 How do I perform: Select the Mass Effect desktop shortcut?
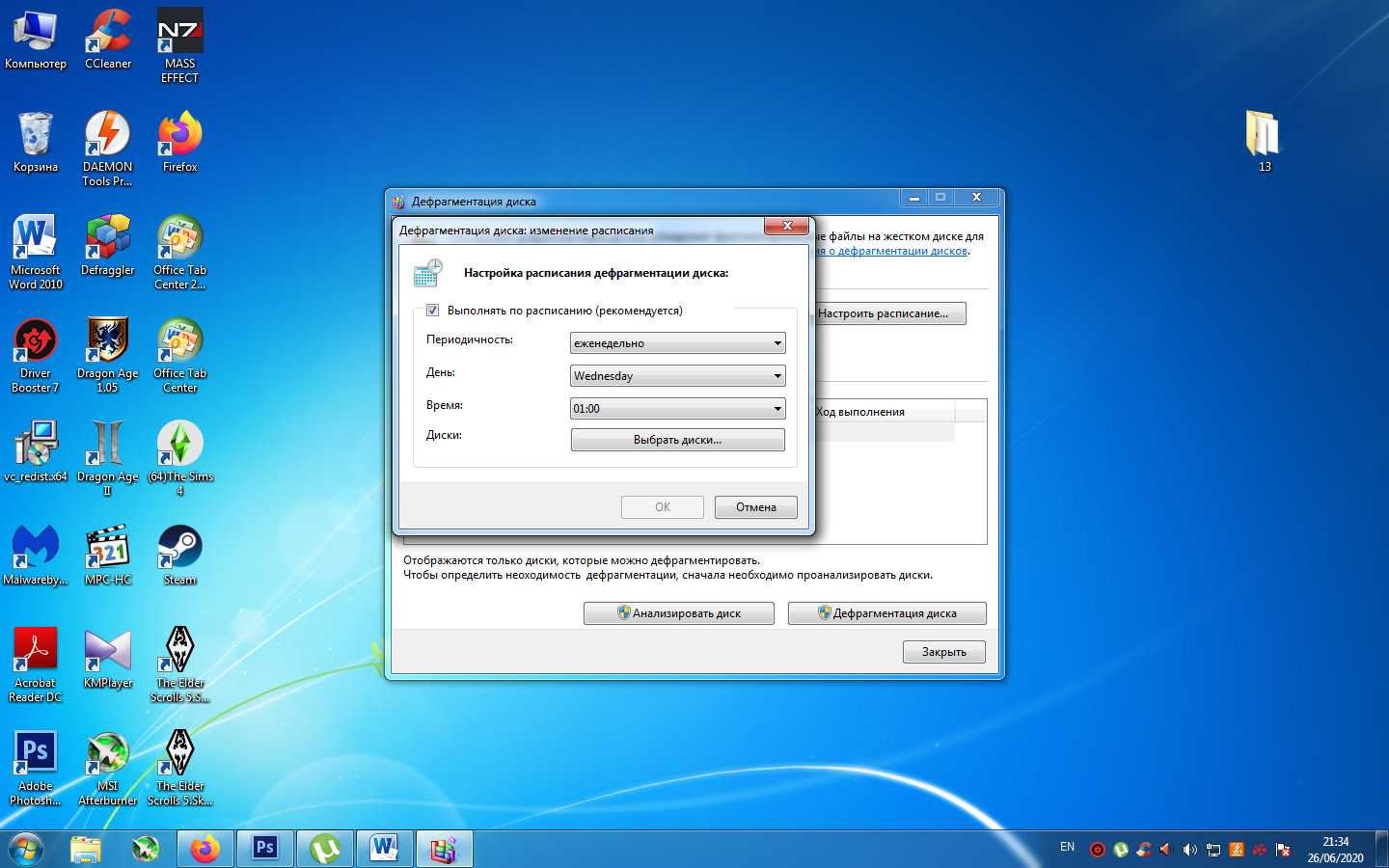tap(180, 46)
